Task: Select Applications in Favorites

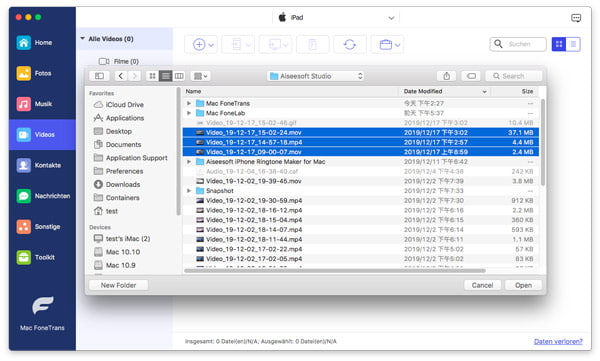Action: pyautogui.click(x=119, y=118)
